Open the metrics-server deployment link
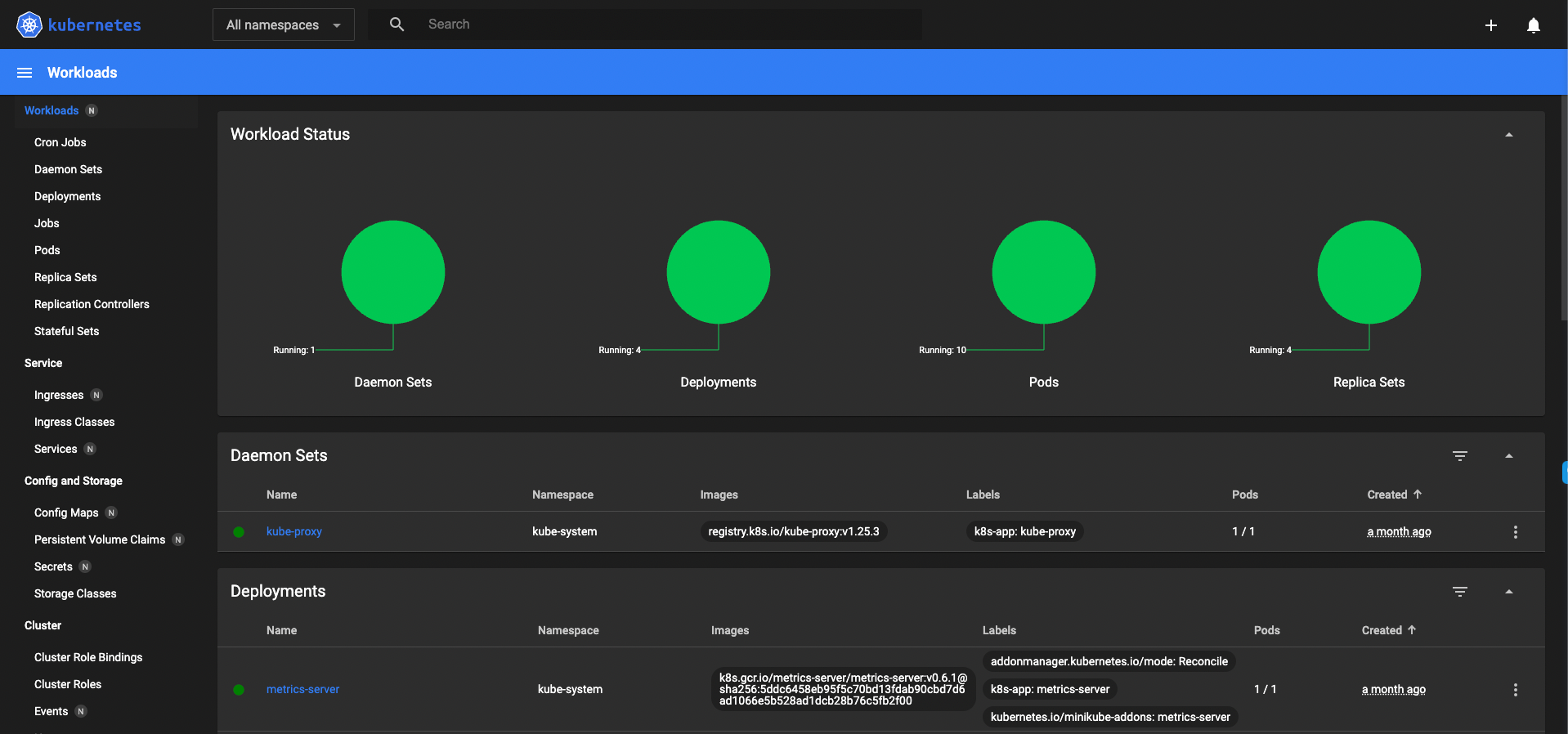The height and width of the screenshot is (734, 1568). (302, 689)
